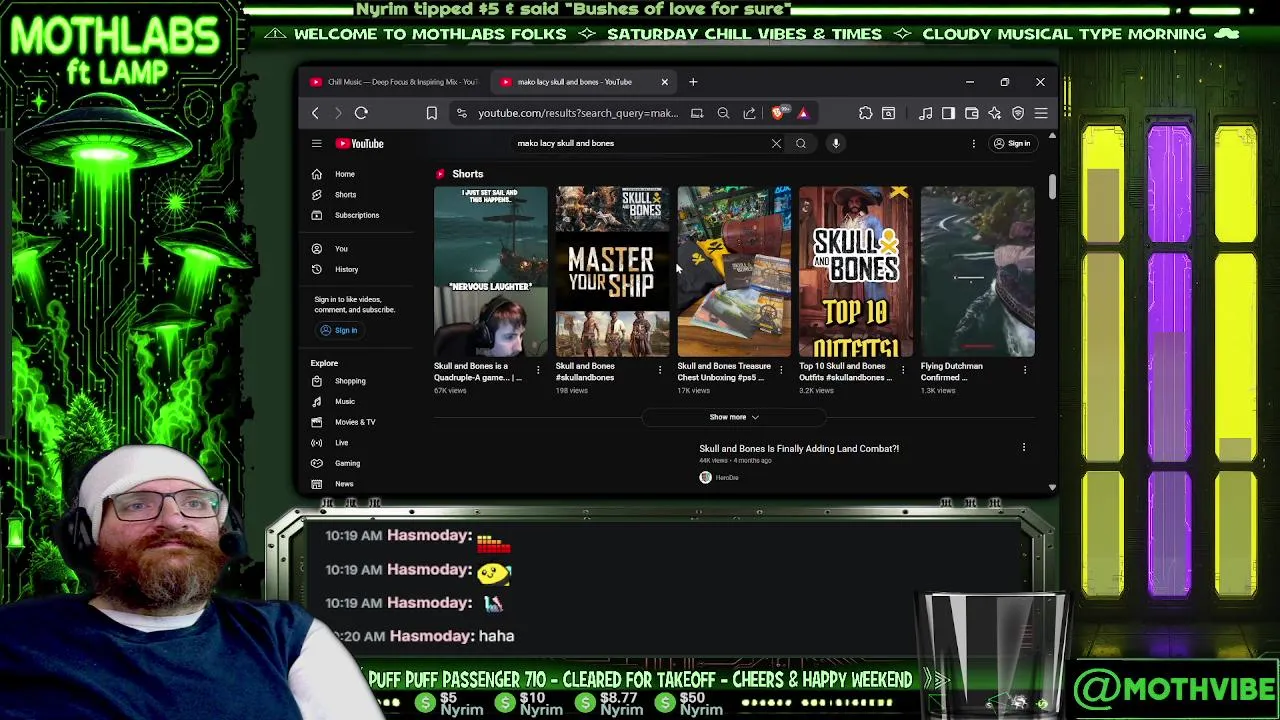
Task: Click the YouTube logo
Action: tap(360, 144)
